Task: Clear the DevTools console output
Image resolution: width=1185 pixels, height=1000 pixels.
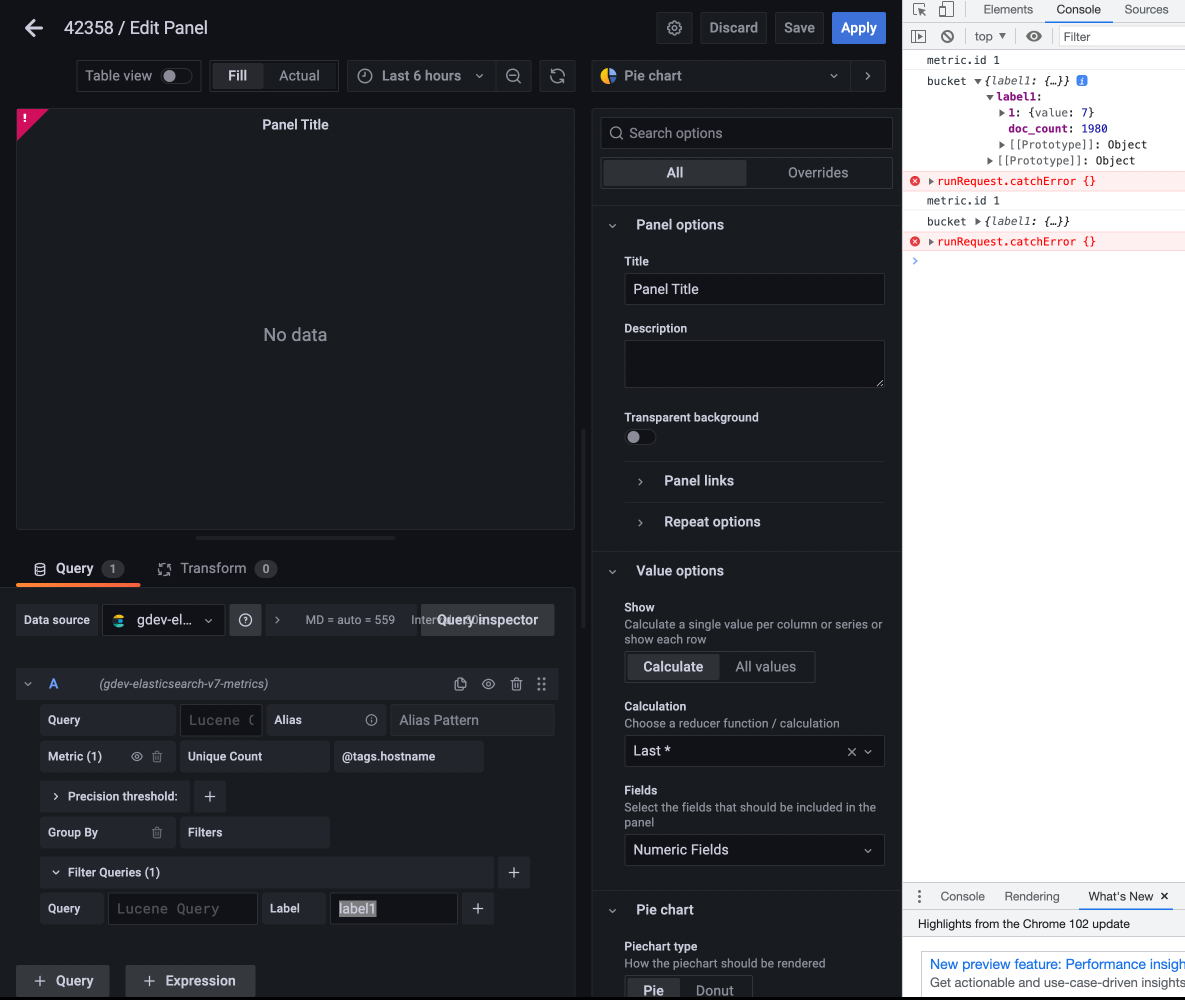Action: tap(947, 35)
